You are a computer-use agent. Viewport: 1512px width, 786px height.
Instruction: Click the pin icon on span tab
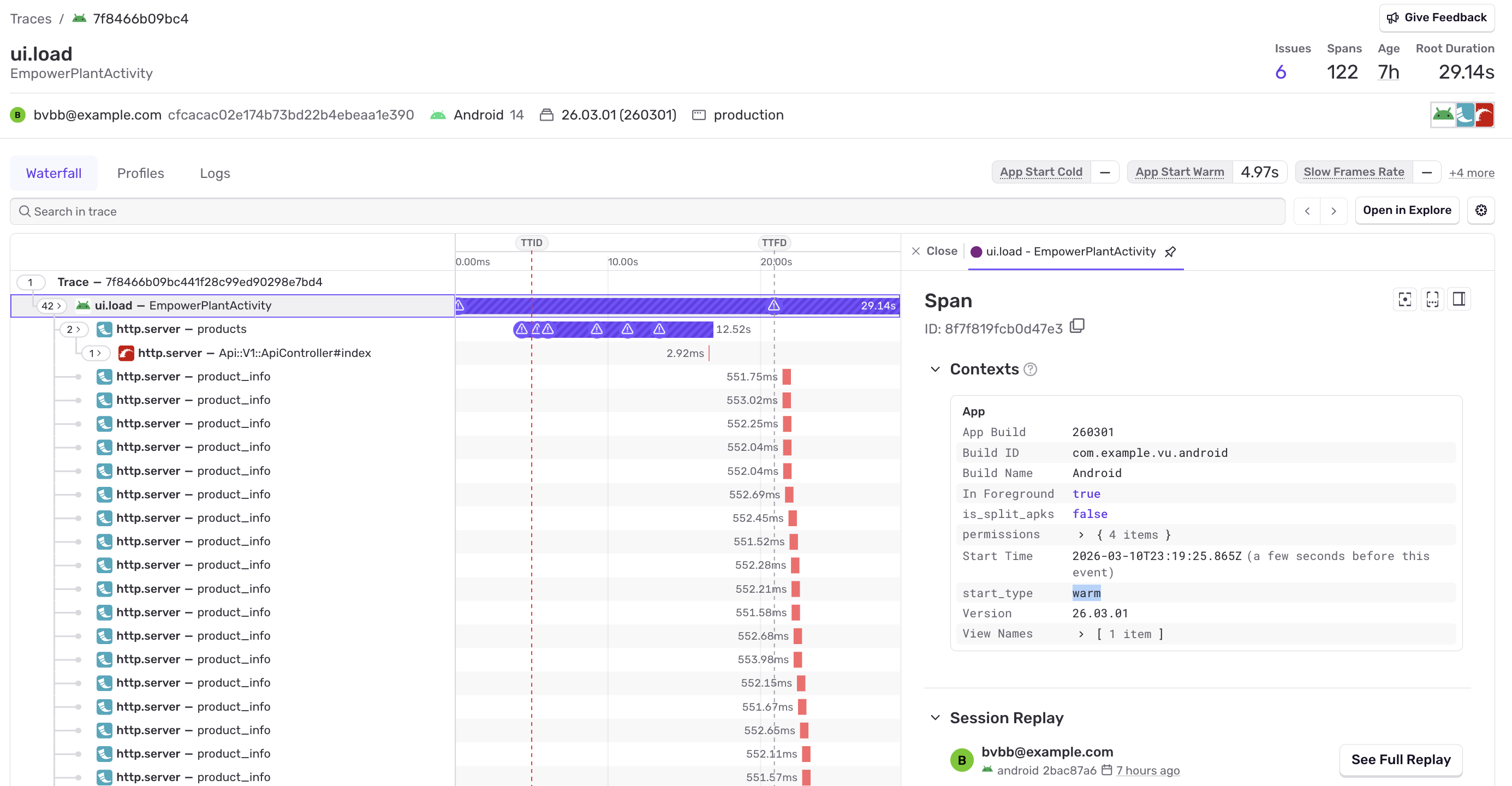[1170, 252]
